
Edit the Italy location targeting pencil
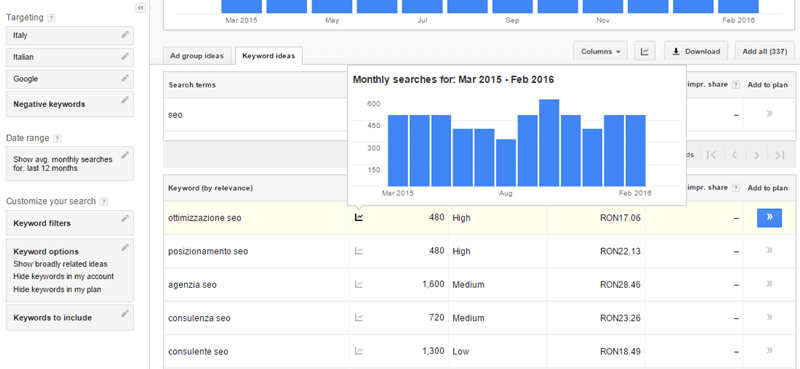[125, 35]
